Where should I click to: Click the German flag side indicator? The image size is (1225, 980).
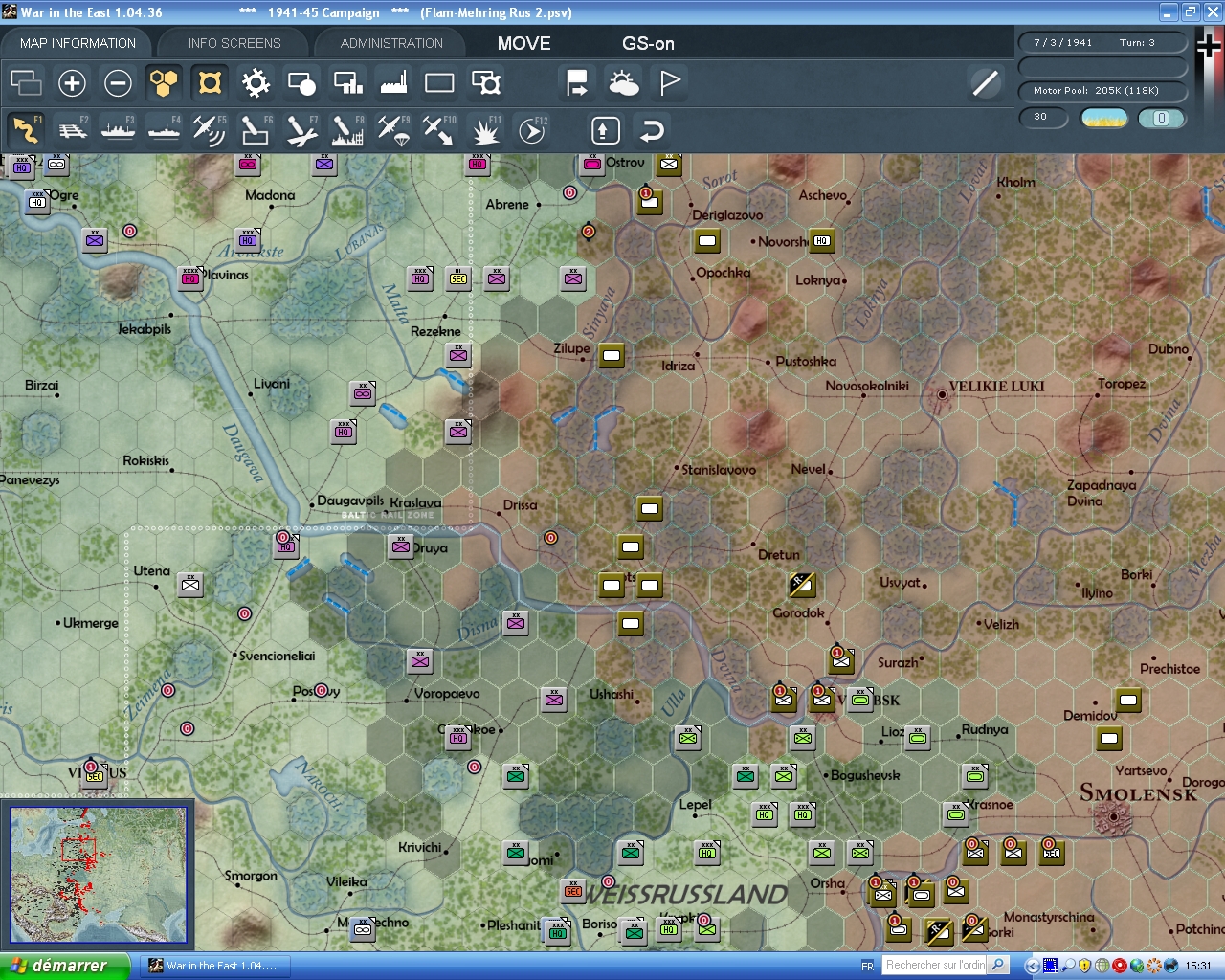[1210, 46]
